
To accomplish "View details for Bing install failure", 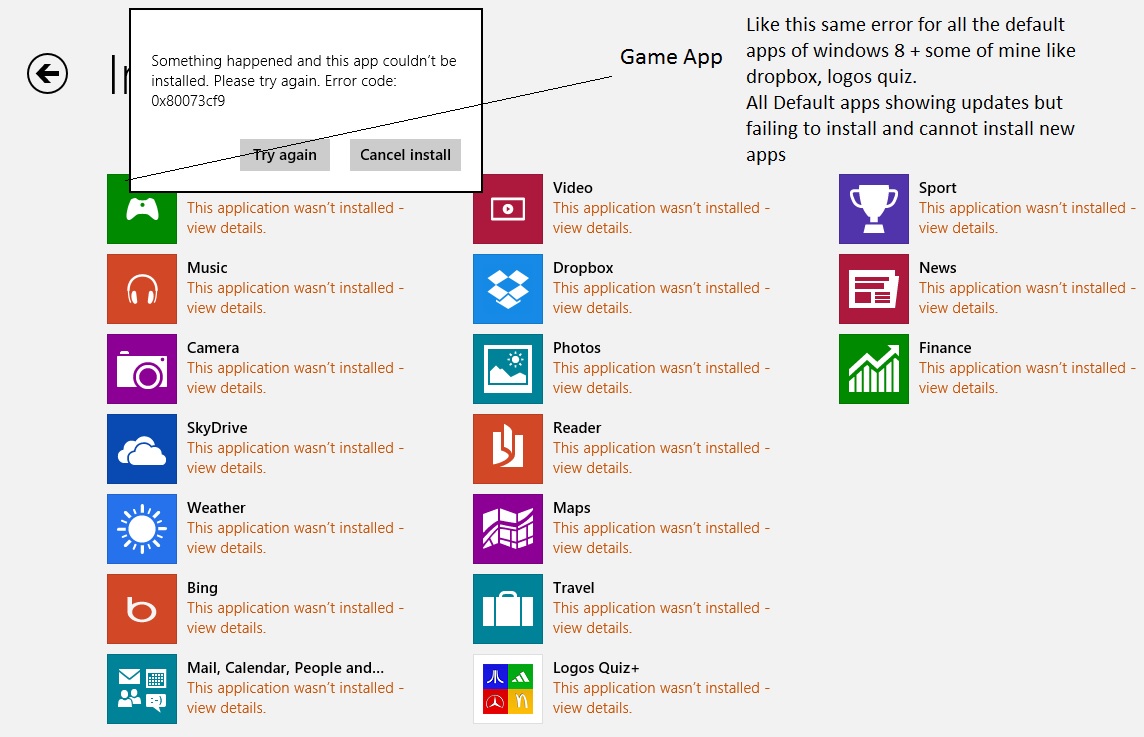I will [295, 617].
